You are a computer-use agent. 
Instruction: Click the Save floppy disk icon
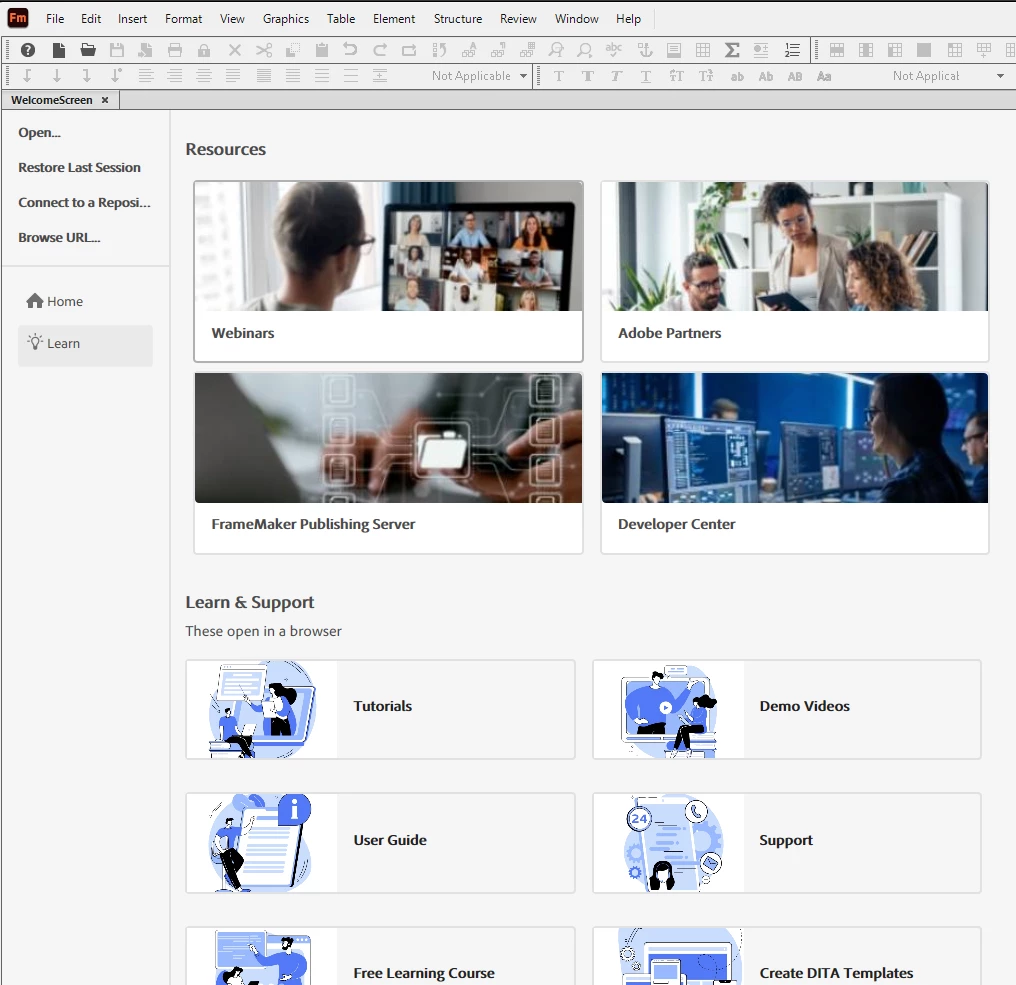pyautogui.click(x=117, y=50)
